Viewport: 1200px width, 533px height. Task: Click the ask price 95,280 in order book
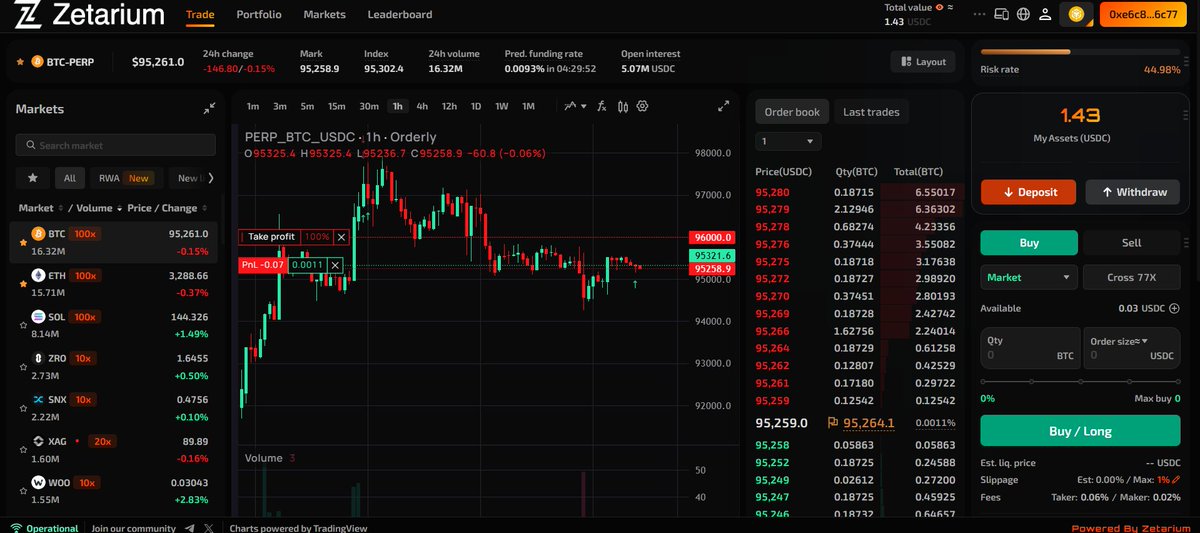pos(772,192)
